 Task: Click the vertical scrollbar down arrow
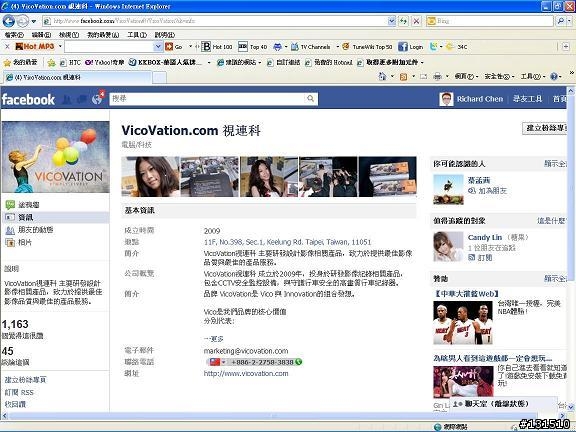pos(571,407)
